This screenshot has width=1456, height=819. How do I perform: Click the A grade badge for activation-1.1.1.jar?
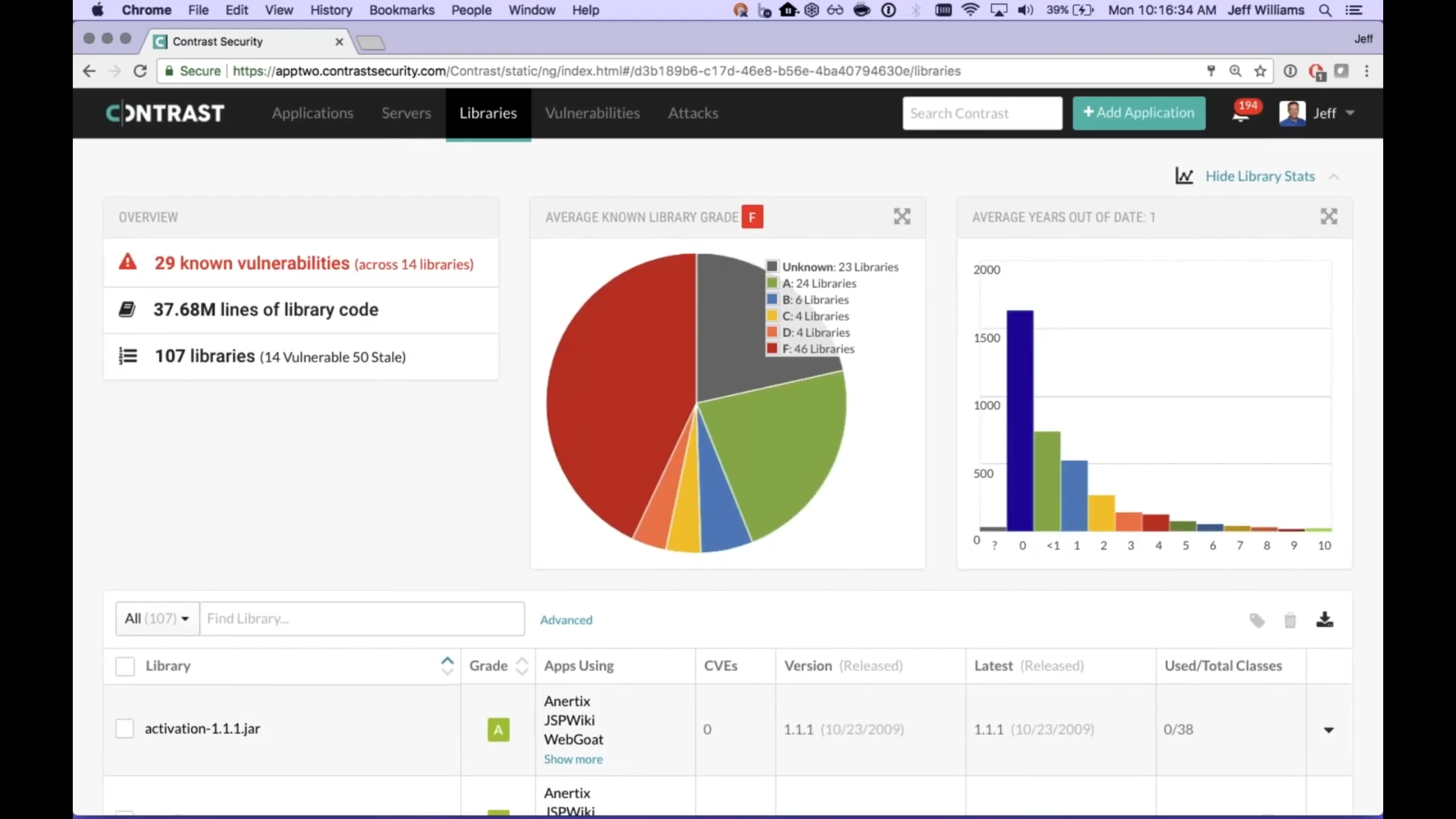point(498,729)
